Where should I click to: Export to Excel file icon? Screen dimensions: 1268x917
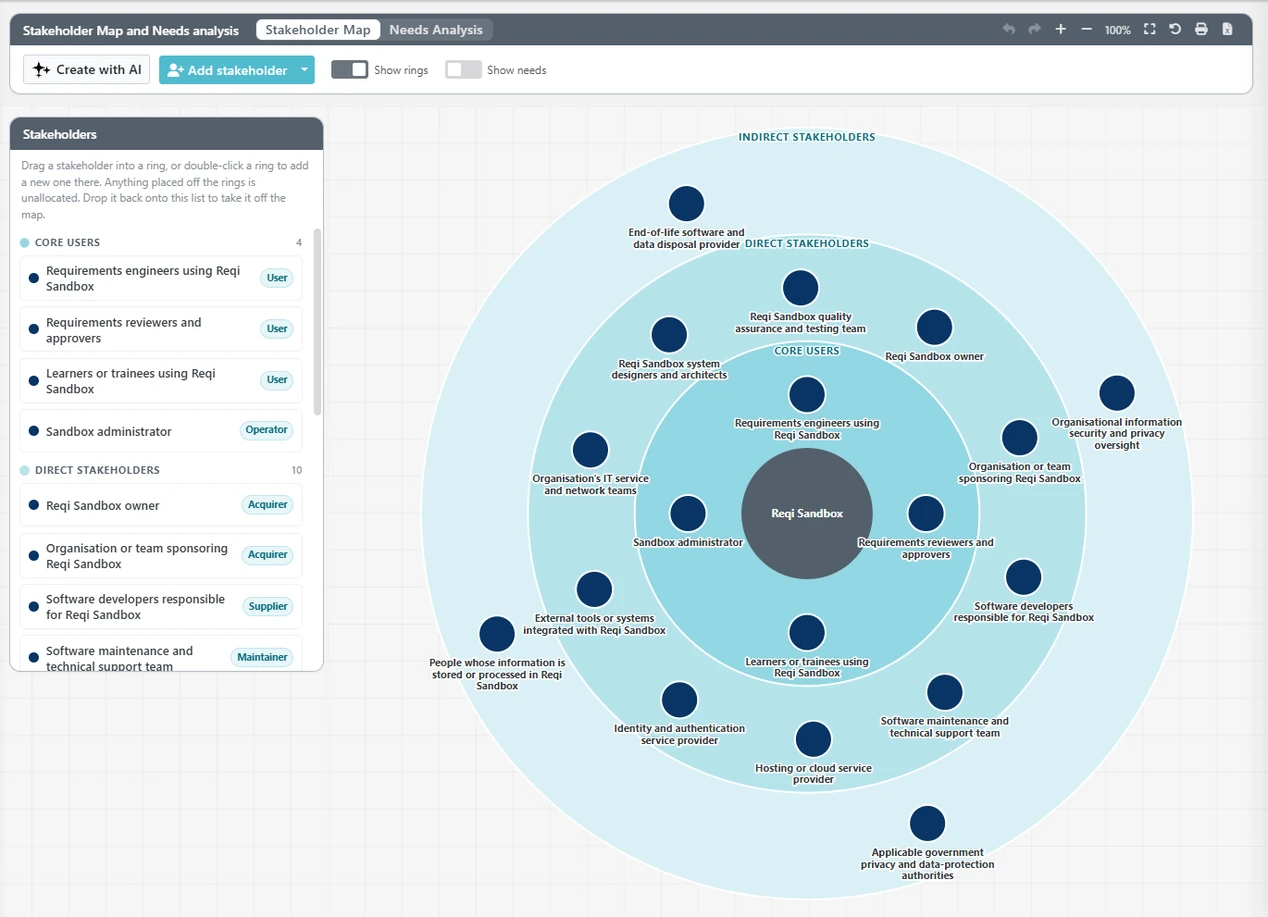(x=1227, y=30)
